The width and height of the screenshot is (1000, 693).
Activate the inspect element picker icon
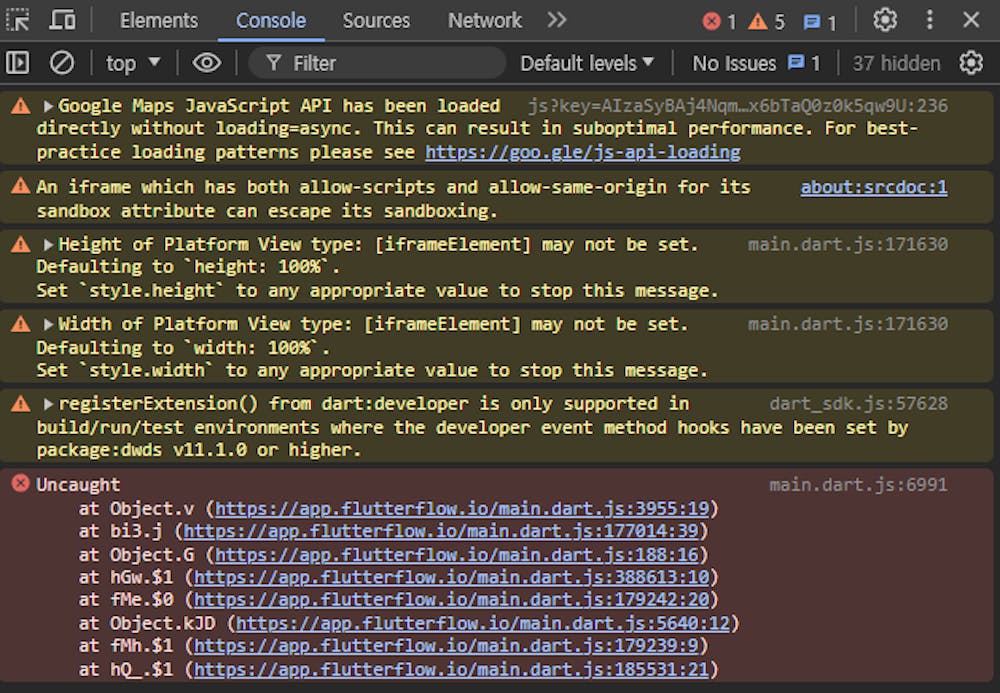19,20
